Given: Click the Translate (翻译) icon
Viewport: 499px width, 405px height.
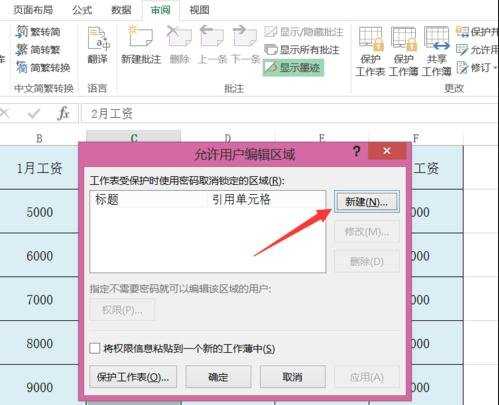Looking at the screenshot, I should pos(98,45).
